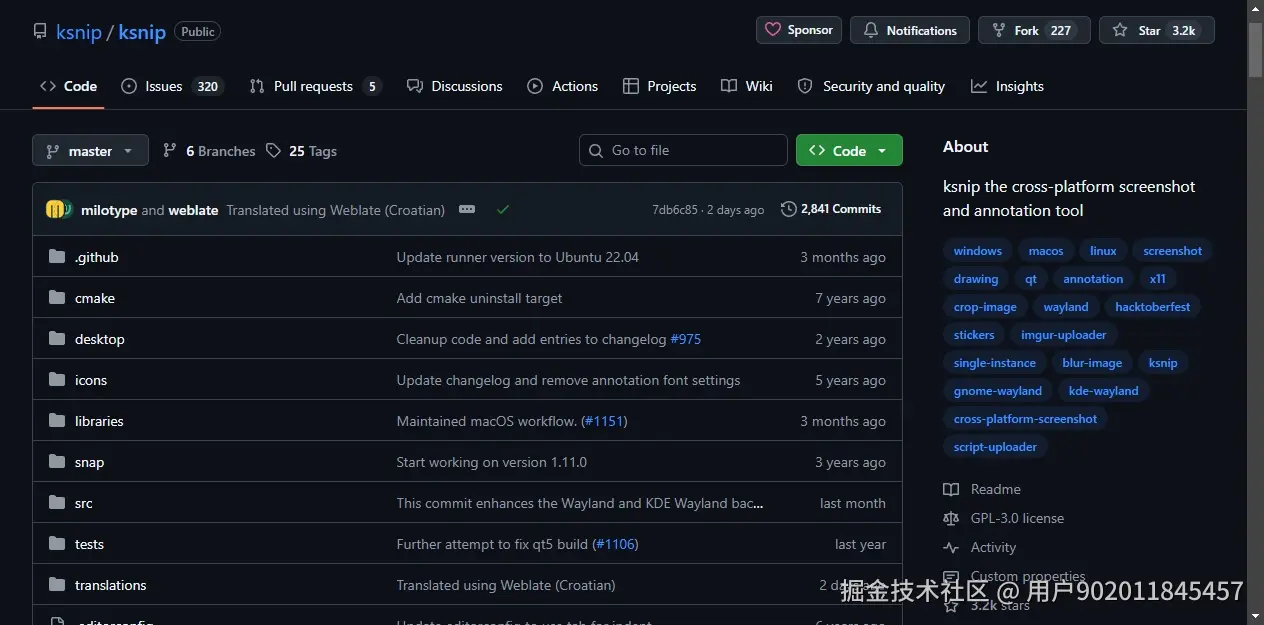The height and width of the screenshot is (625, 1264).
Task: Open the src folder
Action: tap(84, 503)
